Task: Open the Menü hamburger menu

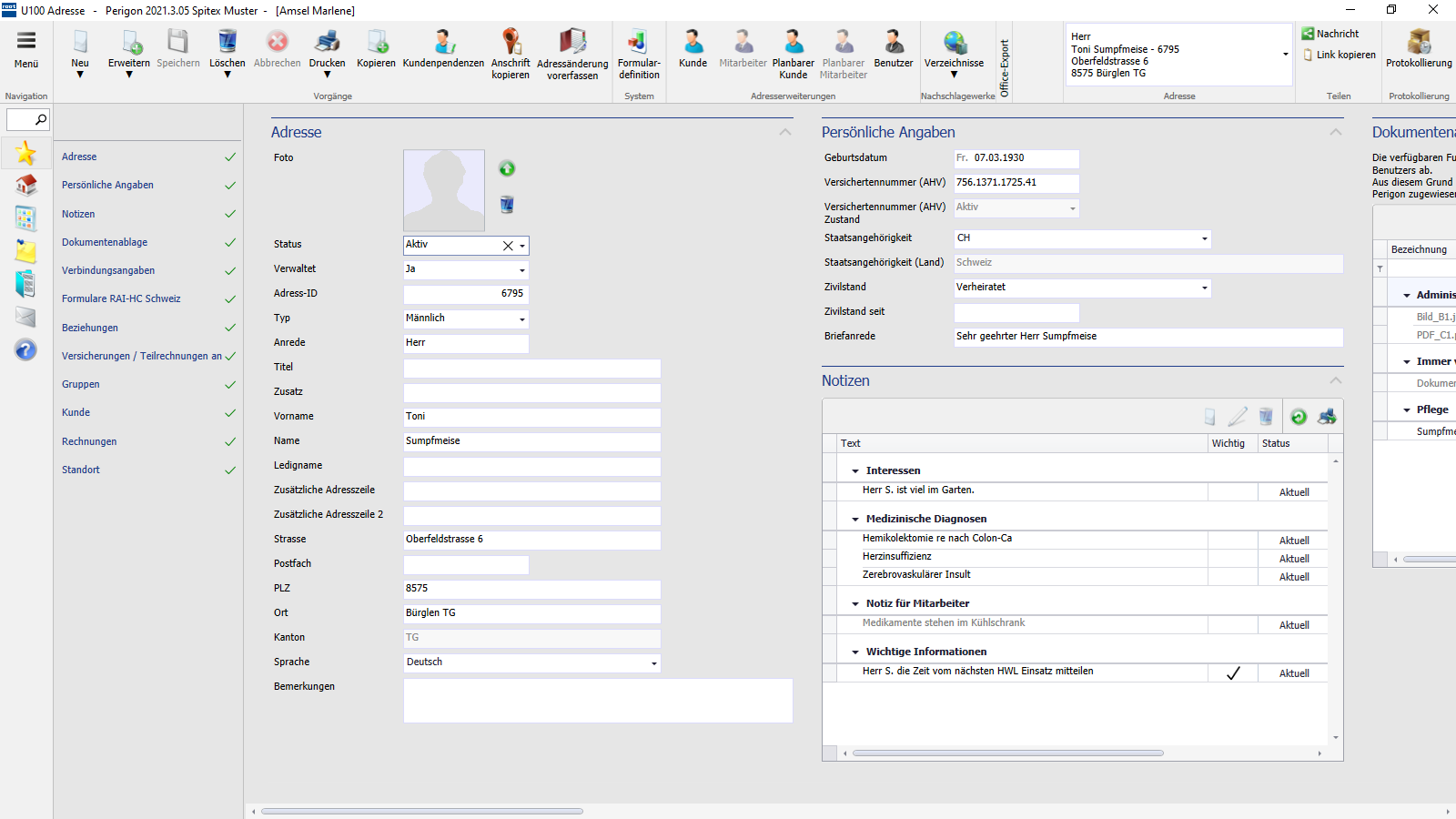Action: pyautogui.click(x=26, y=40)
